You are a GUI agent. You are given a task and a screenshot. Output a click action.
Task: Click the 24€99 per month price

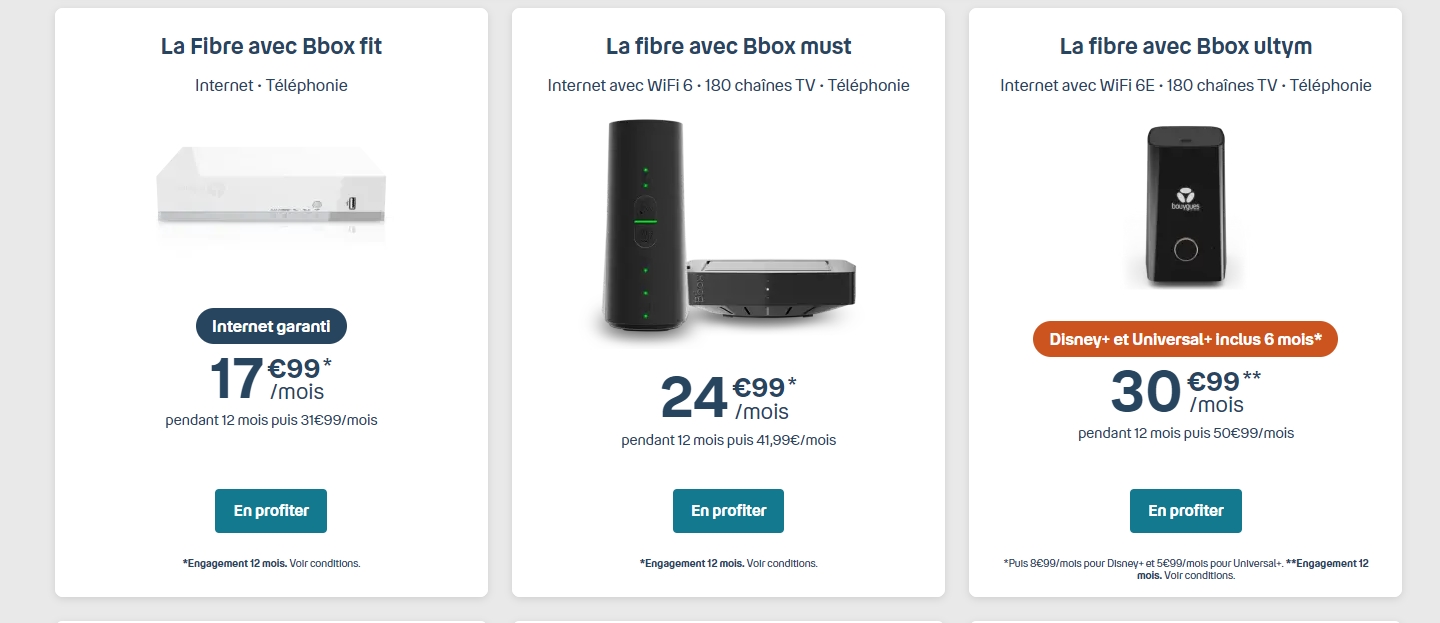click(x=728, y=397)
